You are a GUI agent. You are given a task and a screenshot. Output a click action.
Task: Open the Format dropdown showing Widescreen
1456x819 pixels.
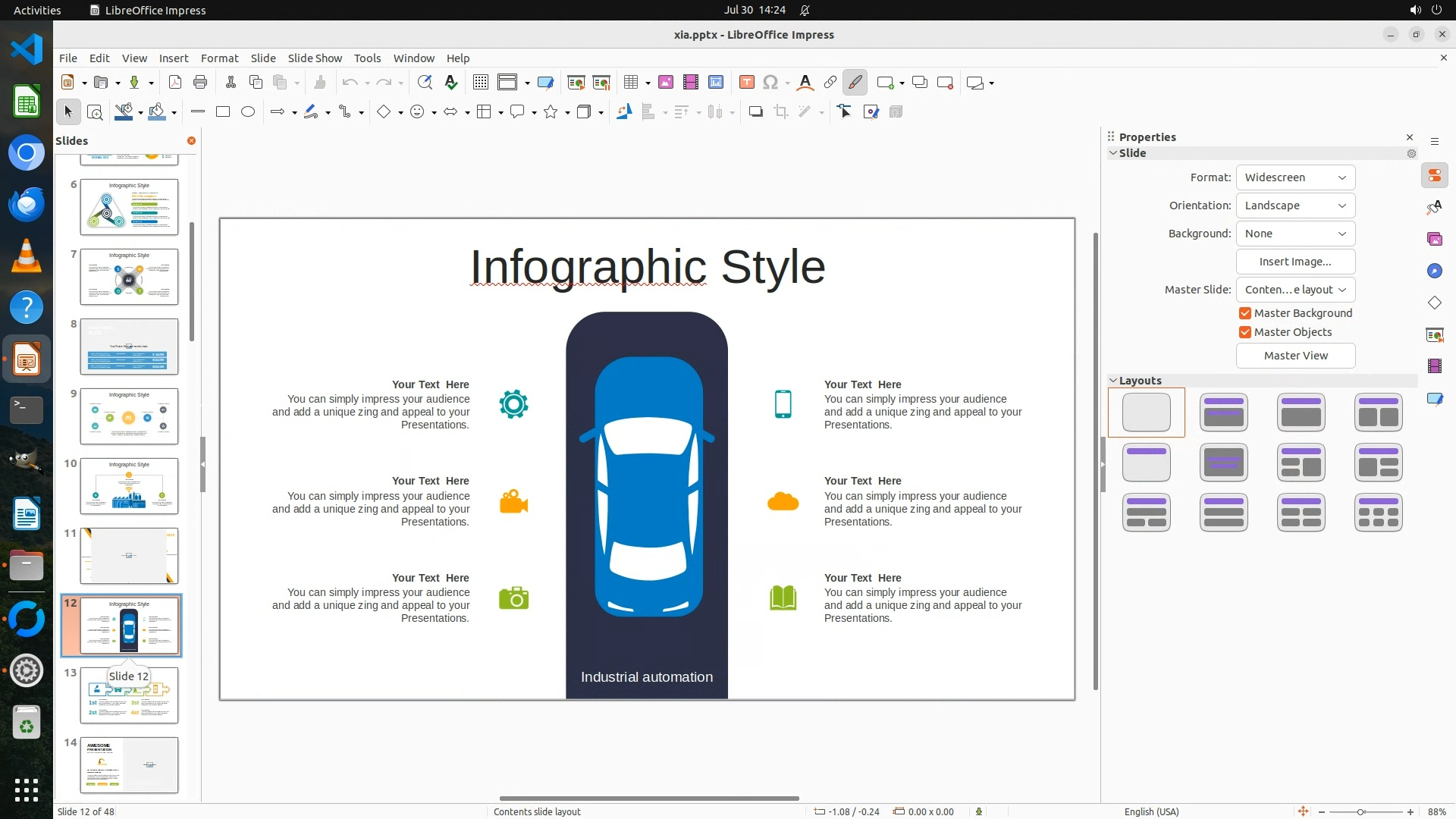point(1295,177)
